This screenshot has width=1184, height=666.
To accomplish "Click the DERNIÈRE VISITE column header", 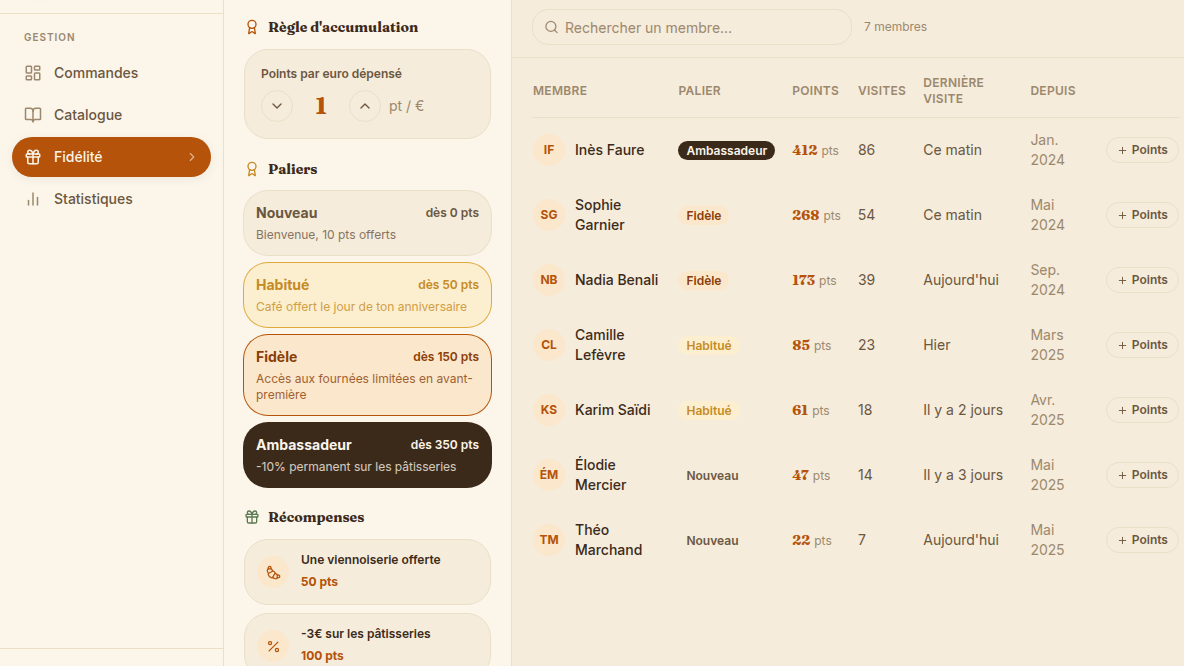I will [x=954, y=91].
